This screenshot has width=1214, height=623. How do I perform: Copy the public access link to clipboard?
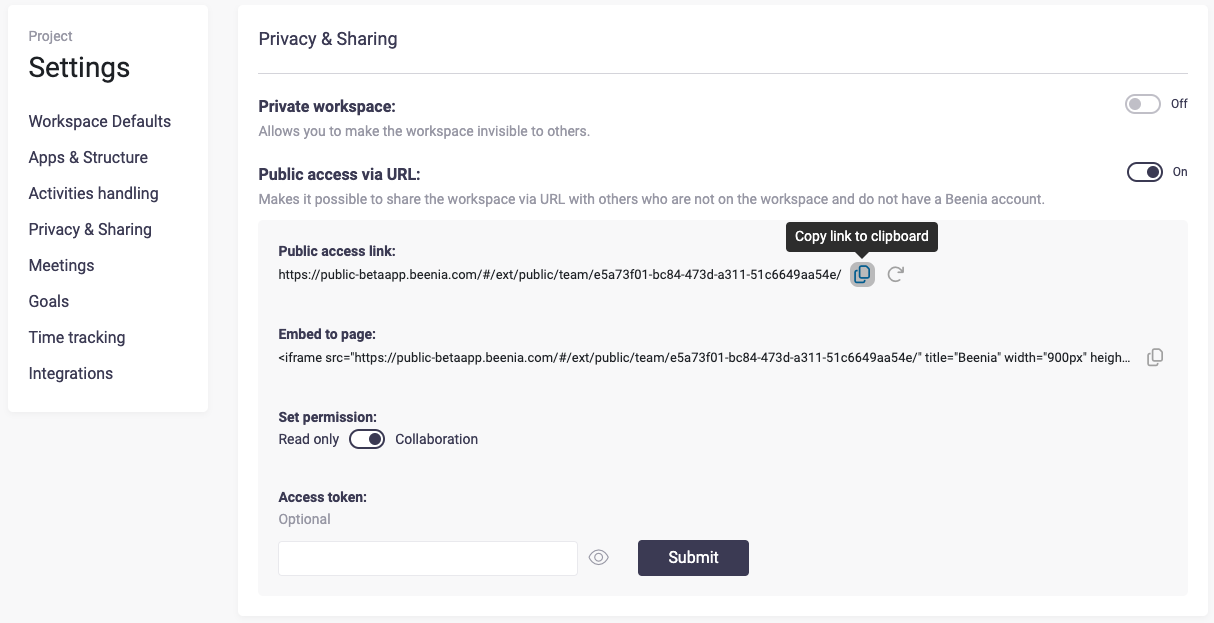click(x=862, y=274)
